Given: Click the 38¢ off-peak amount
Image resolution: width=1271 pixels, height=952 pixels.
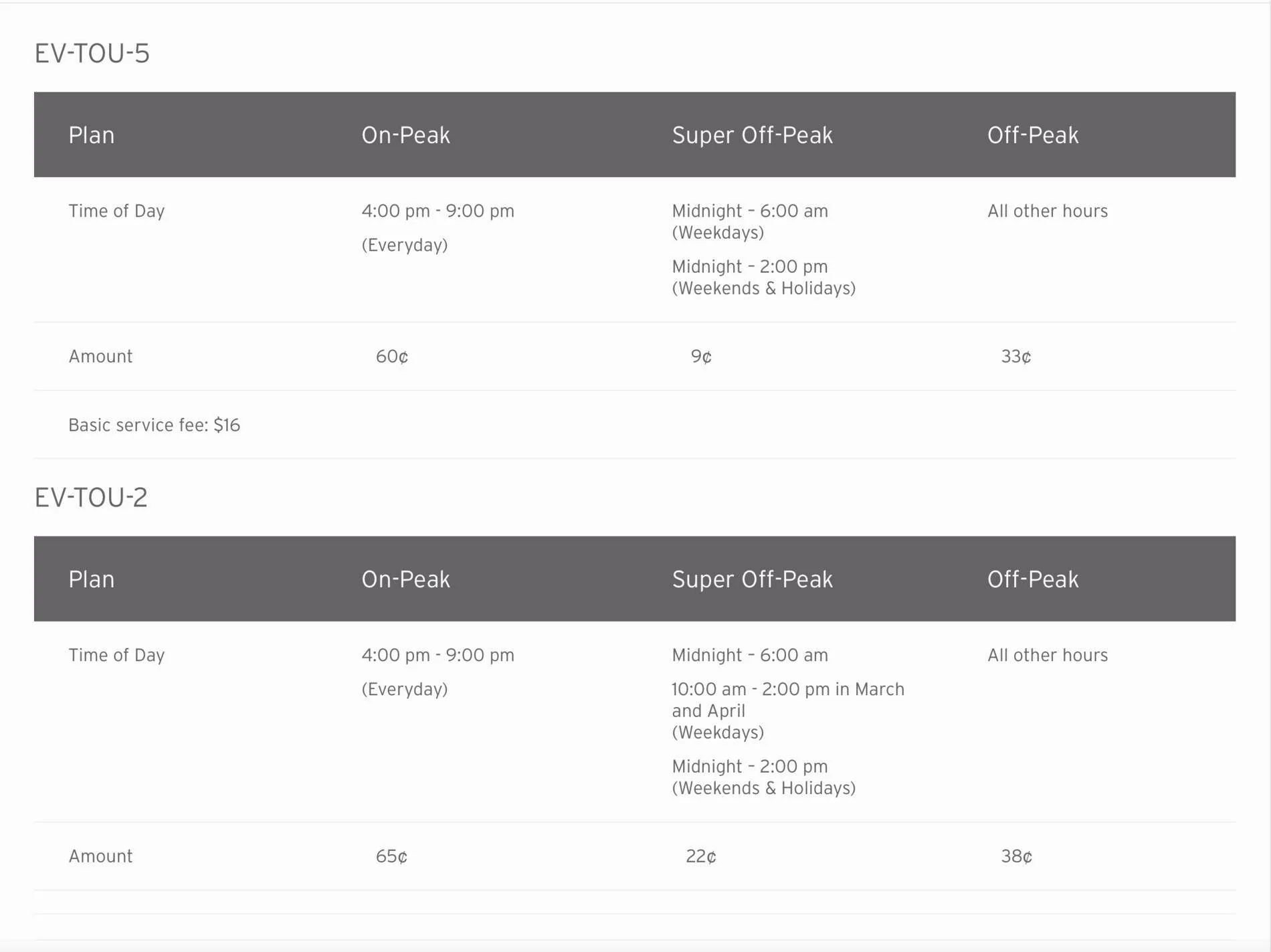Looking at the screenshot, I should 1017,856.
